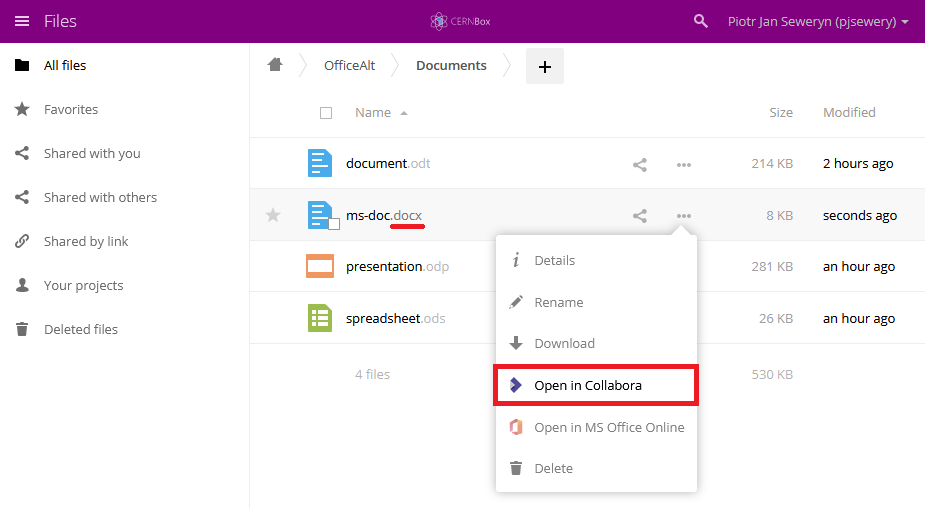Open presentation.odp by its name
The image size is (925, 508).
click(x=398, y=267)
